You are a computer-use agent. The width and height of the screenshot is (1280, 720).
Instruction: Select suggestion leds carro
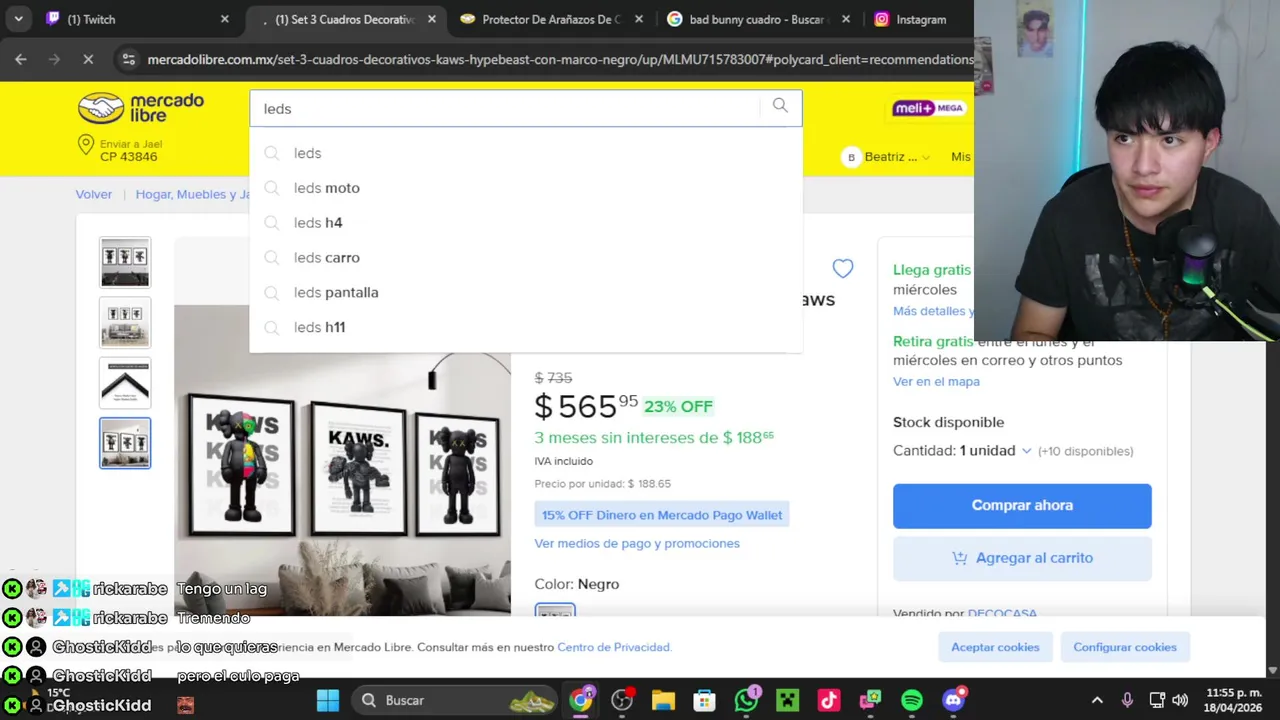(x=526, y=258)
